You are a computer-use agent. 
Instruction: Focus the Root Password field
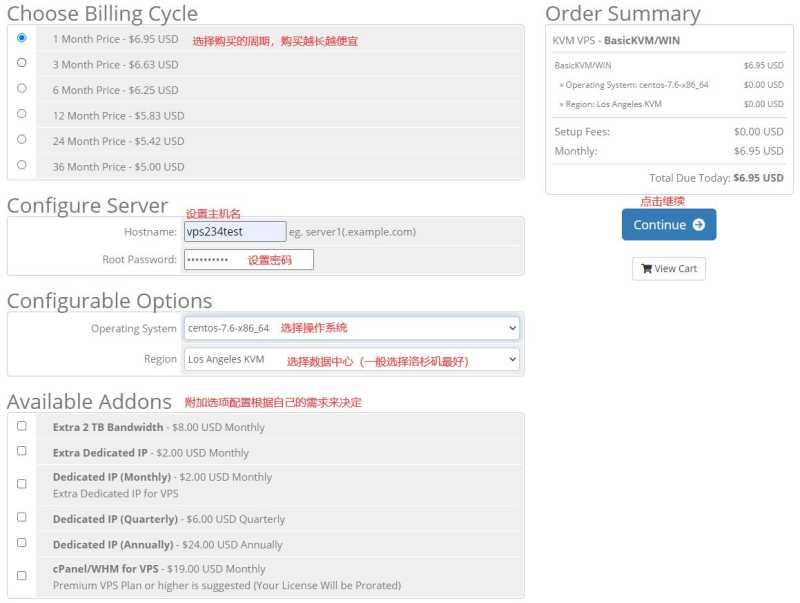248,260
